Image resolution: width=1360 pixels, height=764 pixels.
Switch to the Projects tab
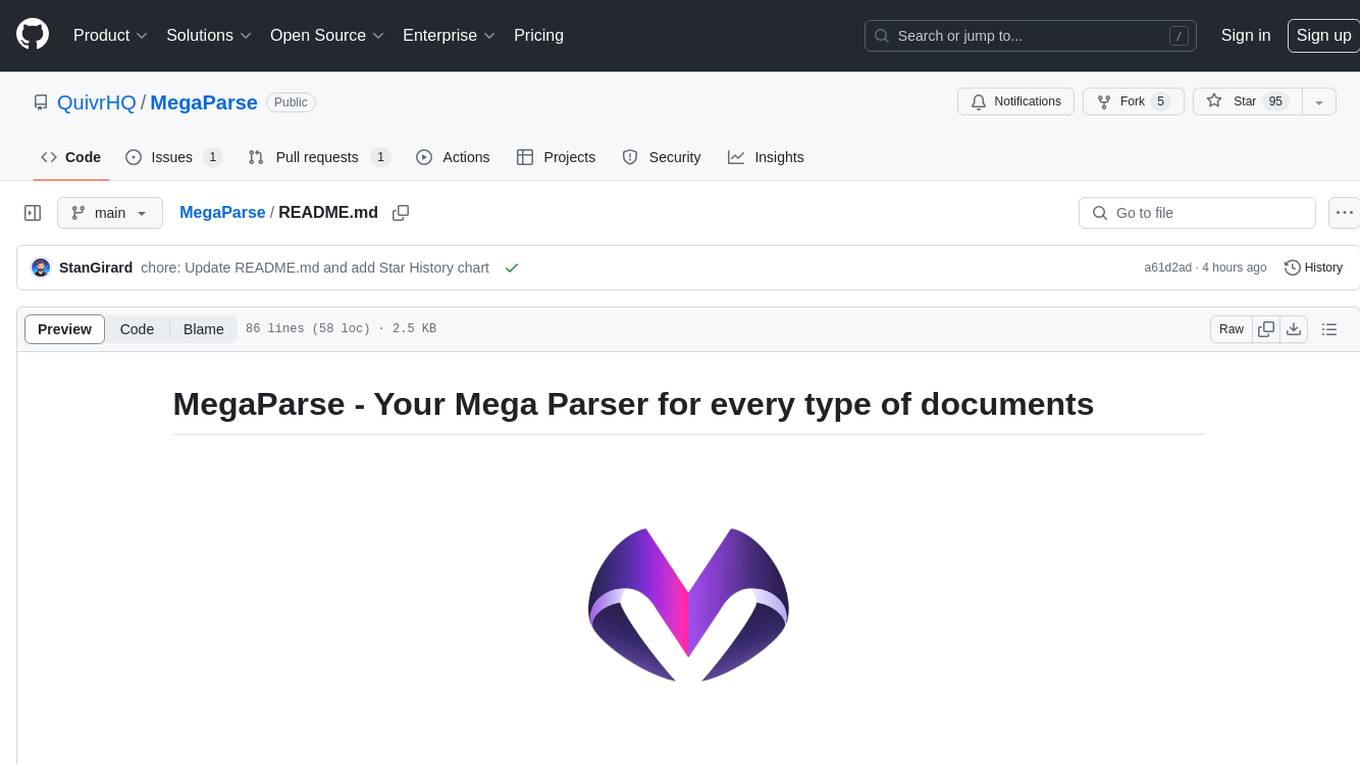556,157
